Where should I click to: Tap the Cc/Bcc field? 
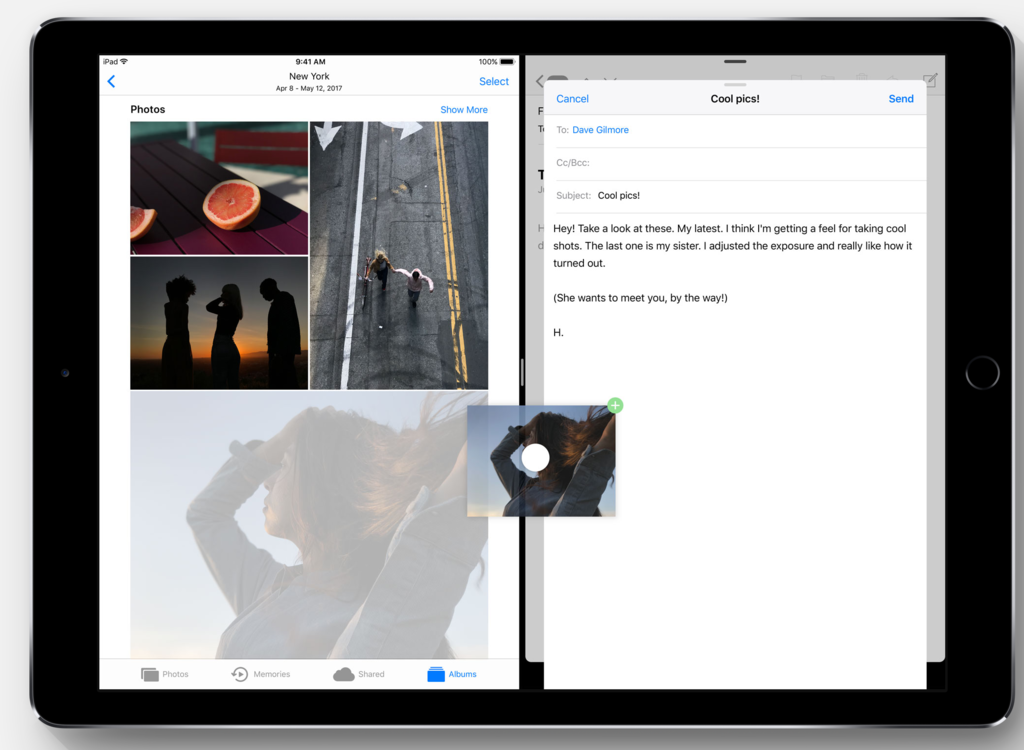[741, 163]
